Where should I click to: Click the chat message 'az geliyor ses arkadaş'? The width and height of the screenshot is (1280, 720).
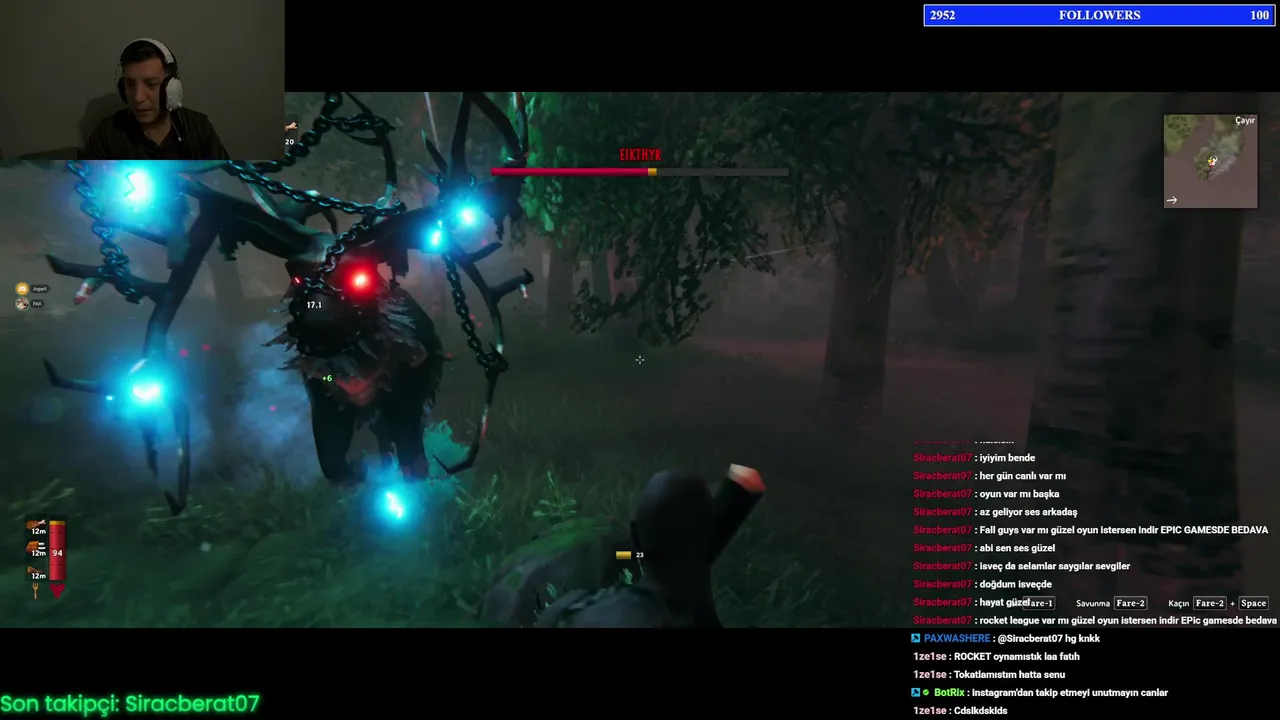pyautogui.click(x=1028, y=512)
